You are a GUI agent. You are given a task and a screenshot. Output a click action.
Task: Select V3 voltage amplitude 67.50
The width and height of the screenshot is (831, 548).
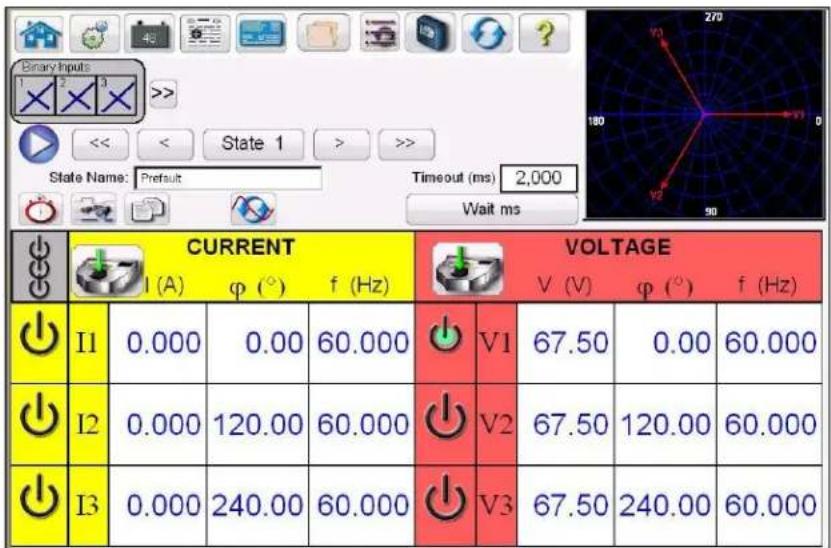[565, 506]
